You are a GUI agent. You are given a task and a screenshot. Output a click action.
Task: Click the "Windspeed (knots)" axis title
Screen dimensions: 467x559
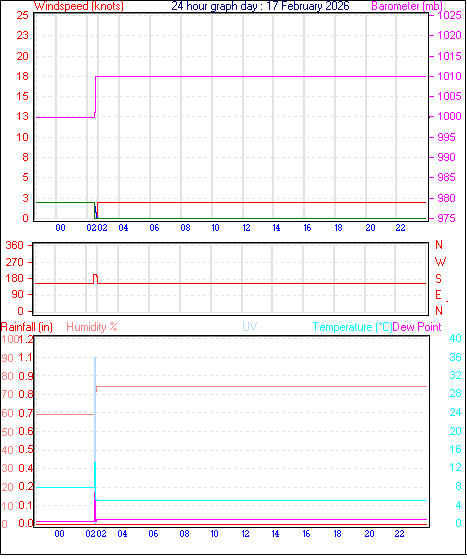coord(79,6)
